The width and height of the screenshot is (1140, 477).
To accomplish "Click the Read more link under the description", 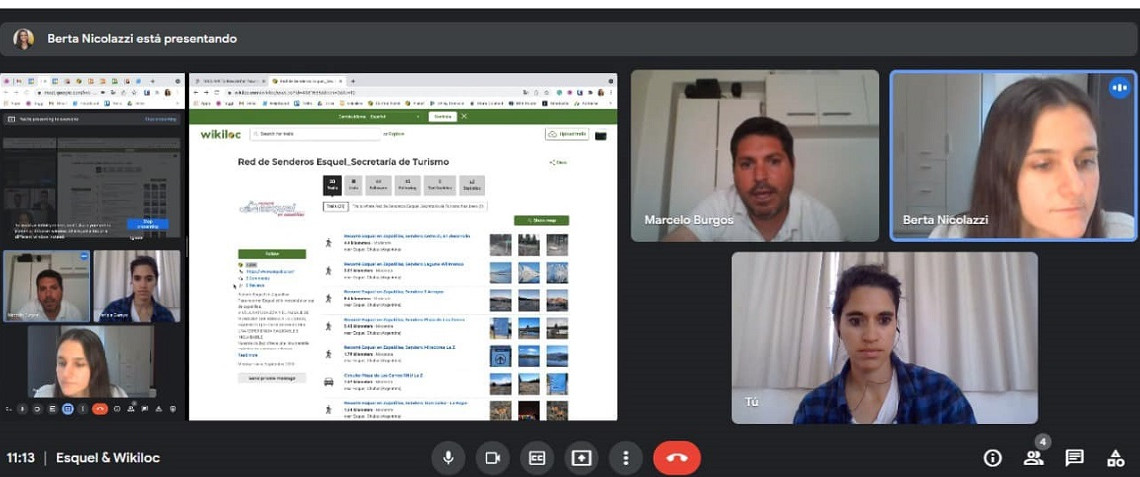I will tap(247, 356).
